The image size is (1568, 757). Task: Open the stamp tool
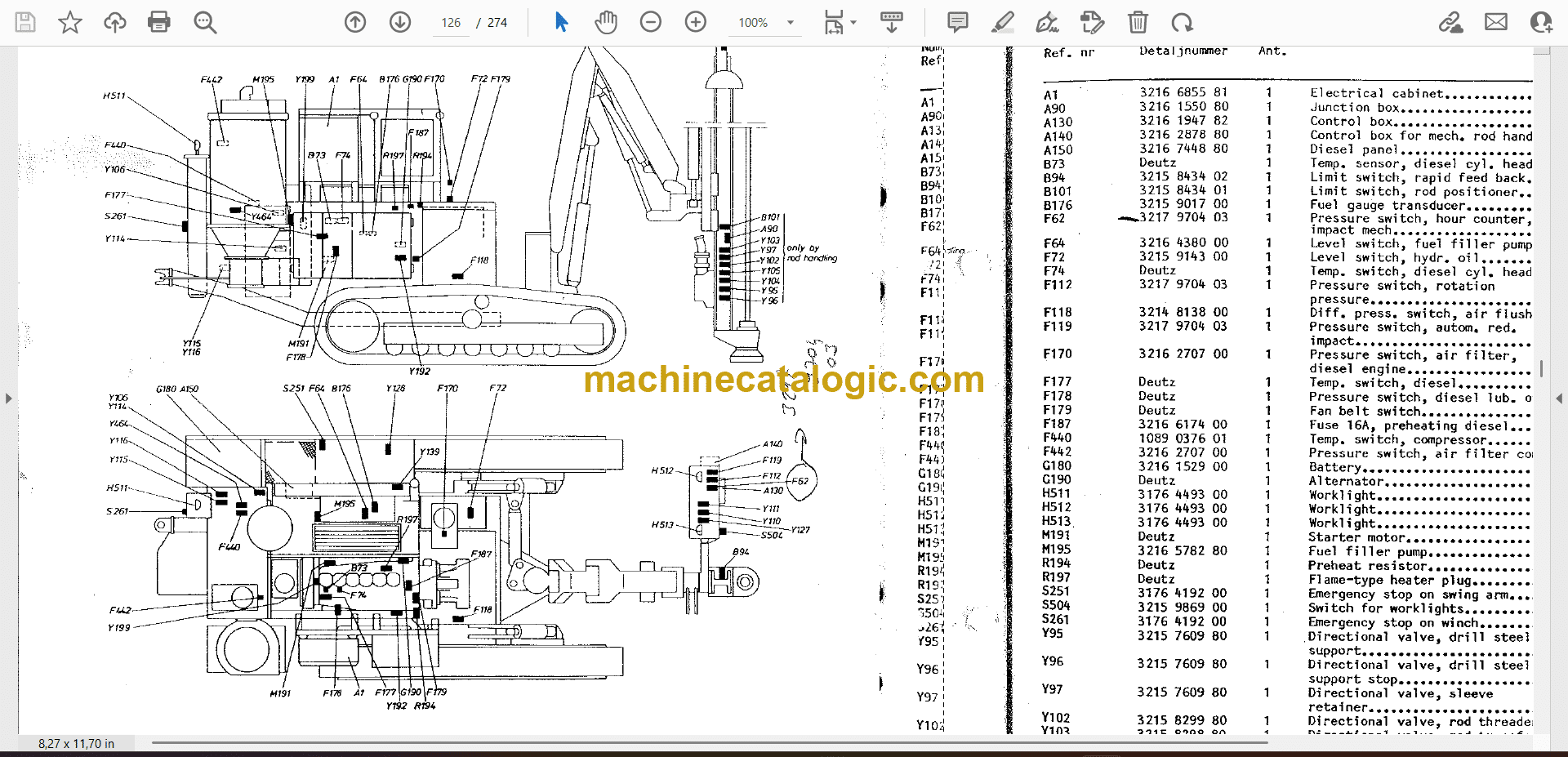[x=1092, y=22]
